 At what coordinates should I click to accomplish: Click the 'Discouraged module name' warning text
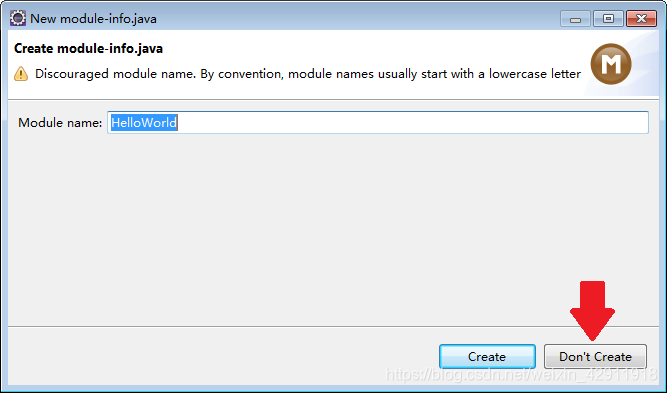[x=308, y=74]
